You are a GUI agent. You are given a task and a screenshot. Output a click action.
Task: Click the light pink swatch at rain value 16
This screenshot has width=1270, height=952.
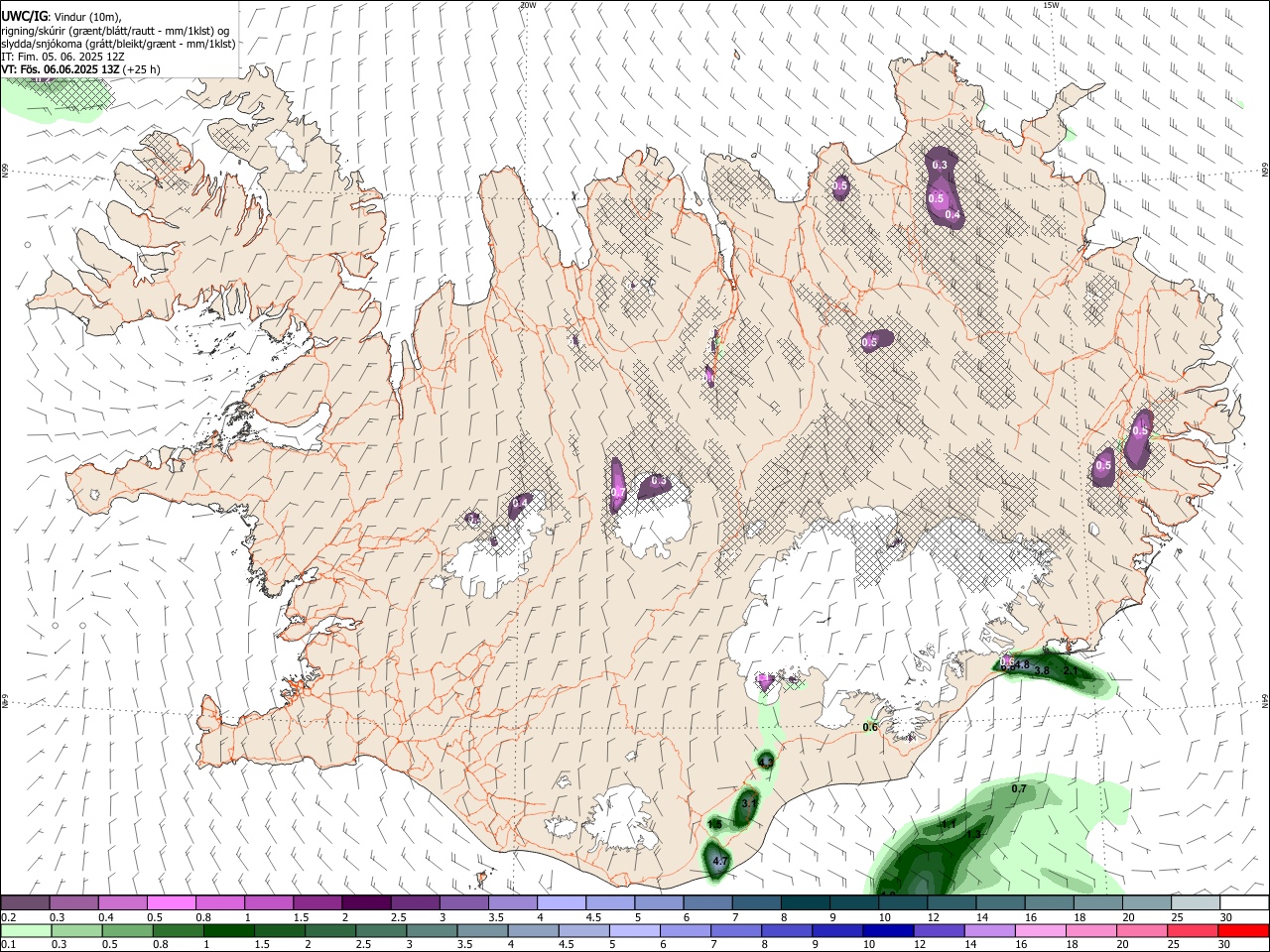[1039, 930]
